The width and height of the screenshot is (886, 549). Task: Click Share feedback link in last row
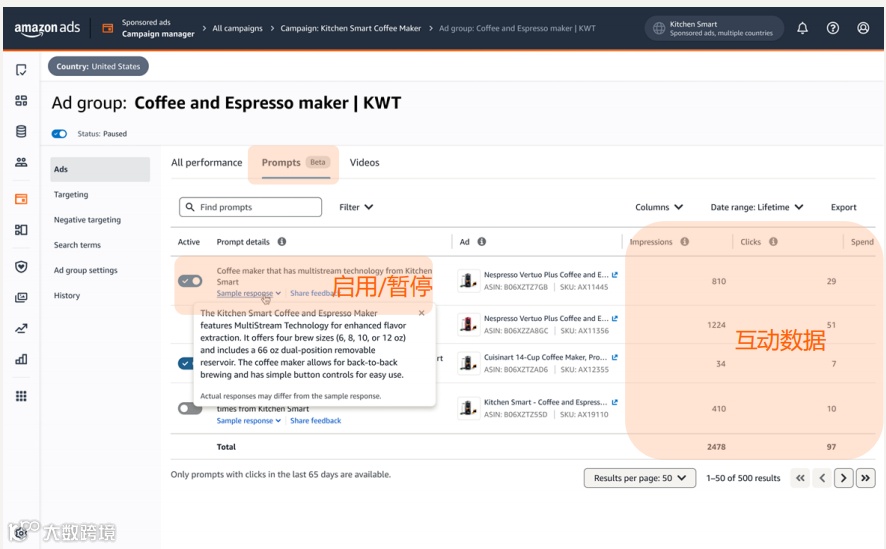(x=315, y=421)
